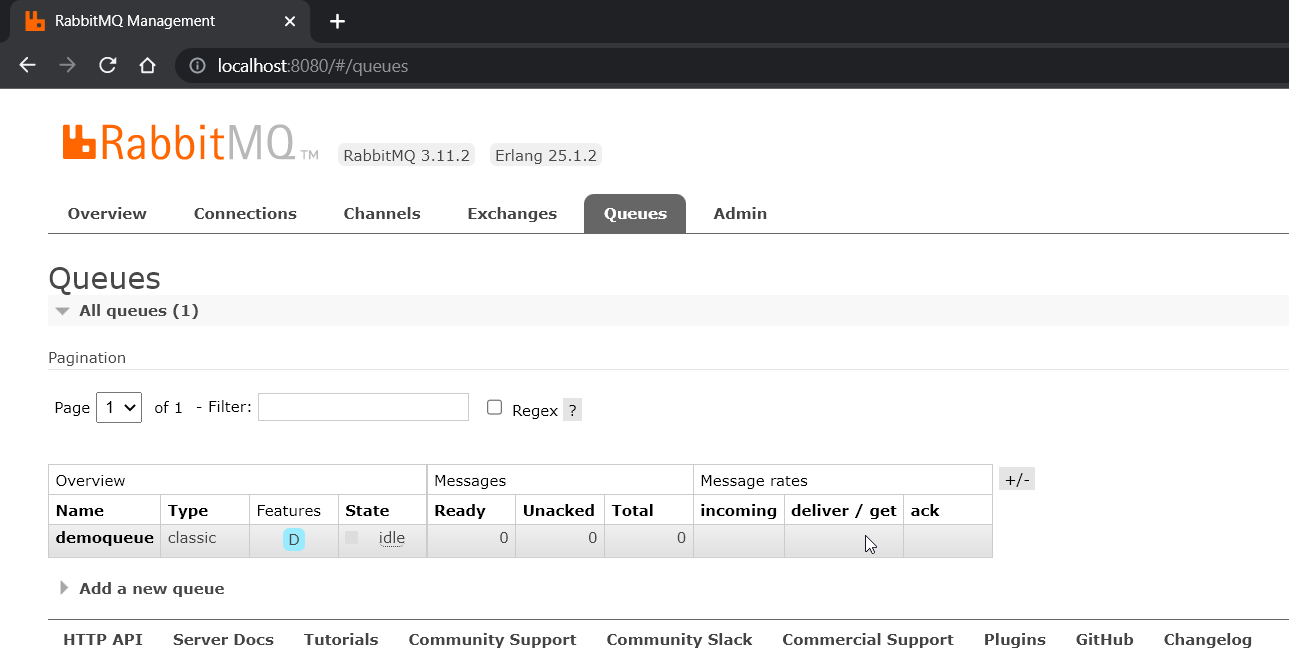Enable the Regex filter checkbox
Viewport: 1289px width, 664px height.
(494, 407)
